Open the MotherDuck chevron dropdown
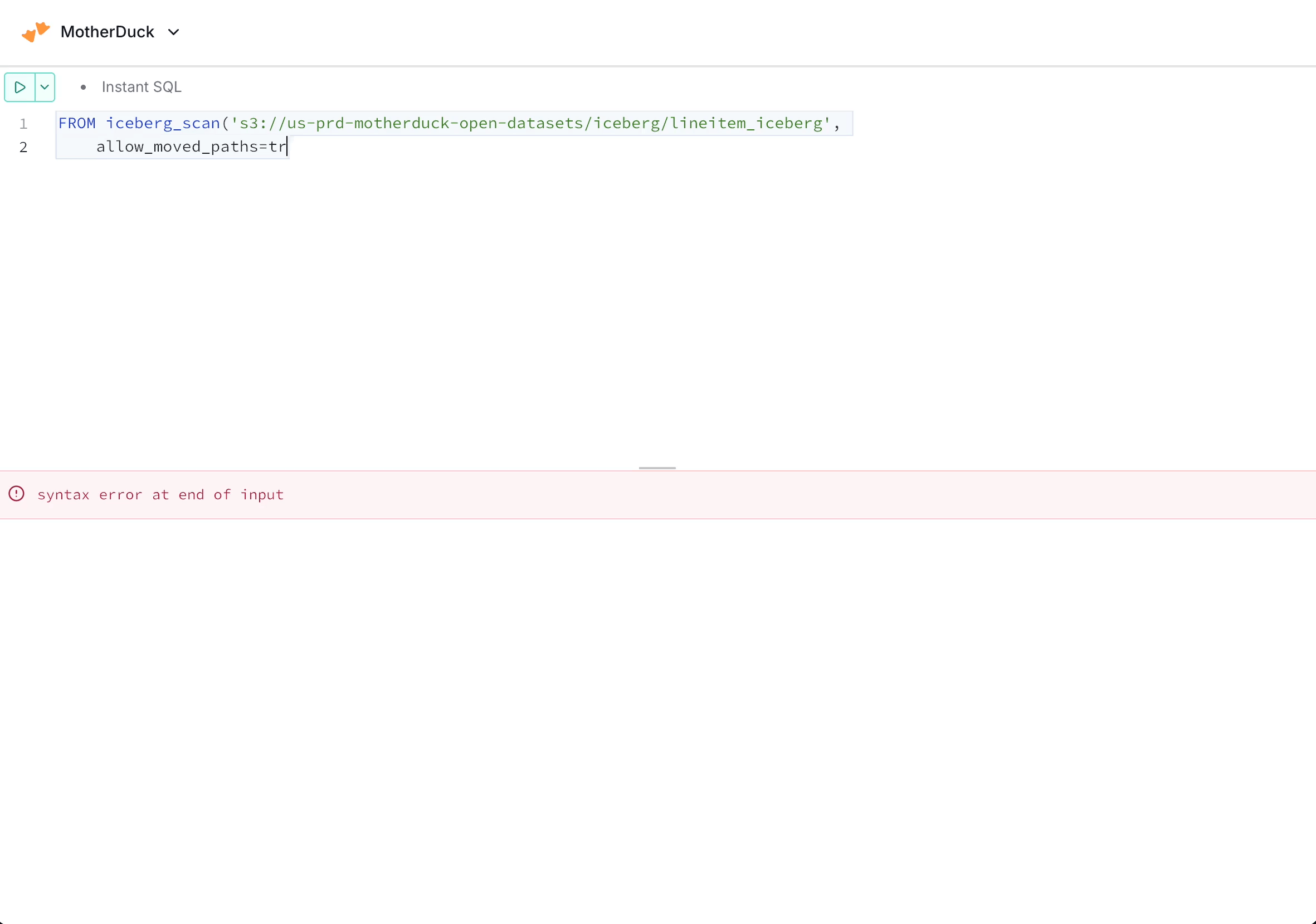This screenshot has height=924, width=1316. click(174, 32)
